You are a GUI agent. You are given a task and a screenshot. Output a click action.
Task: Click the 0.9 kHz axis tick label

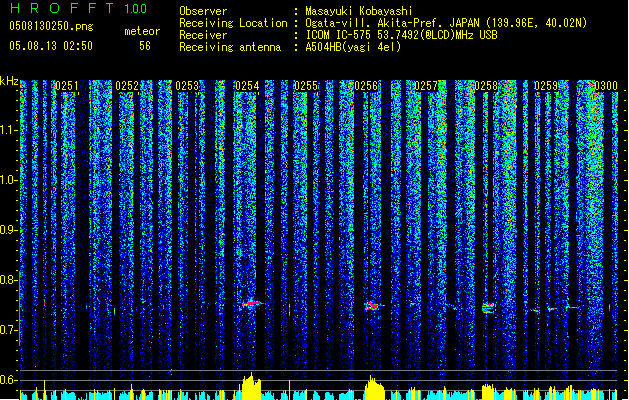click(x=8, y=230)
